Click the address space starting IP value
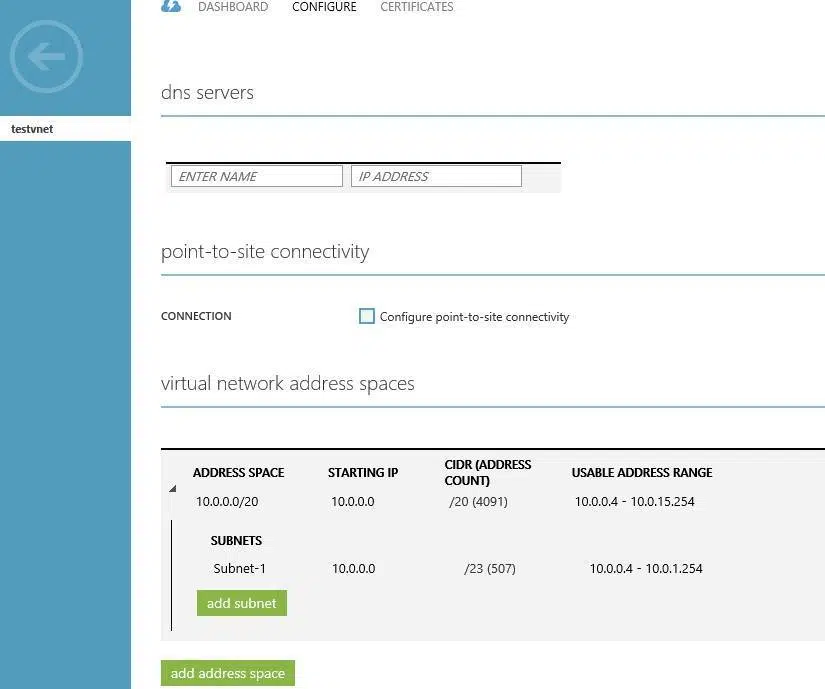Image resolution: width=825 pixels, height=689 pixels. click(x=353, y=502)
